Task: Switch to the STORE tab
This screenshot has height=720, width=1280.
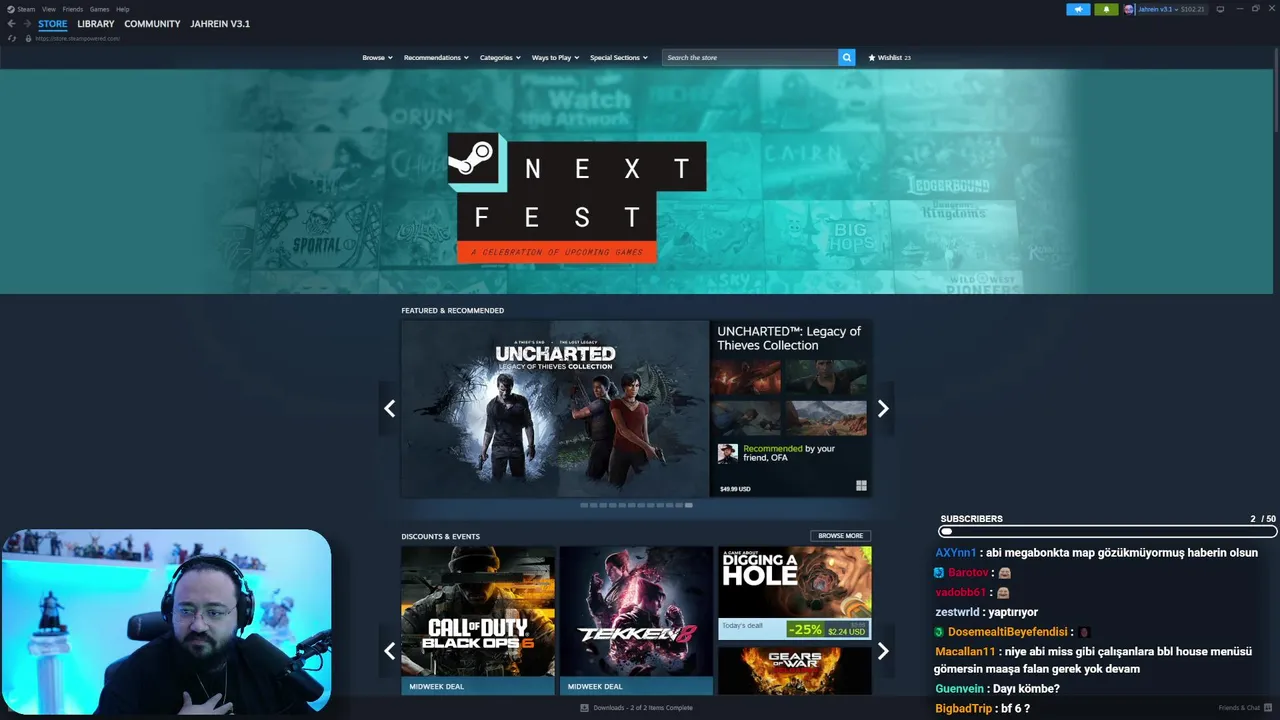Action: point(53,24)
